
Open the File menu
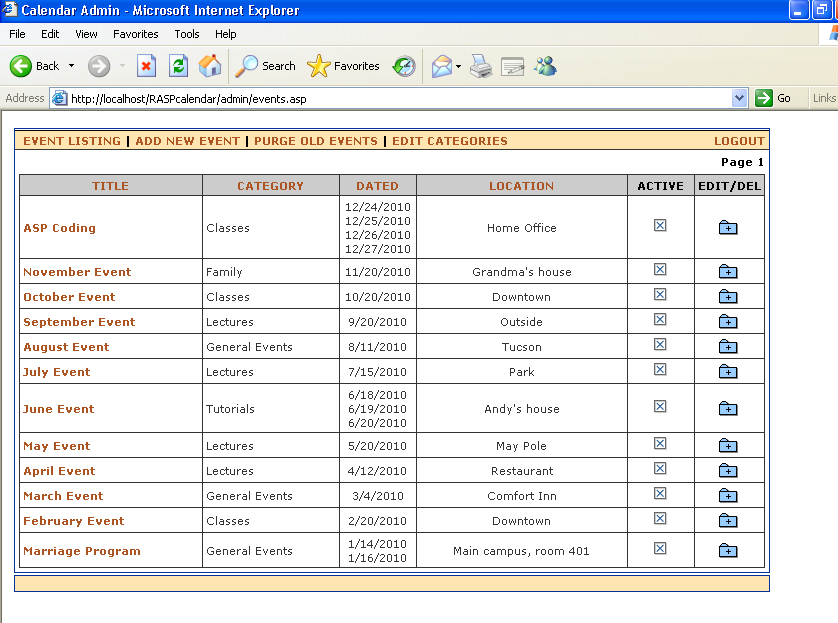pyautogui.click(x=17, y=34)
